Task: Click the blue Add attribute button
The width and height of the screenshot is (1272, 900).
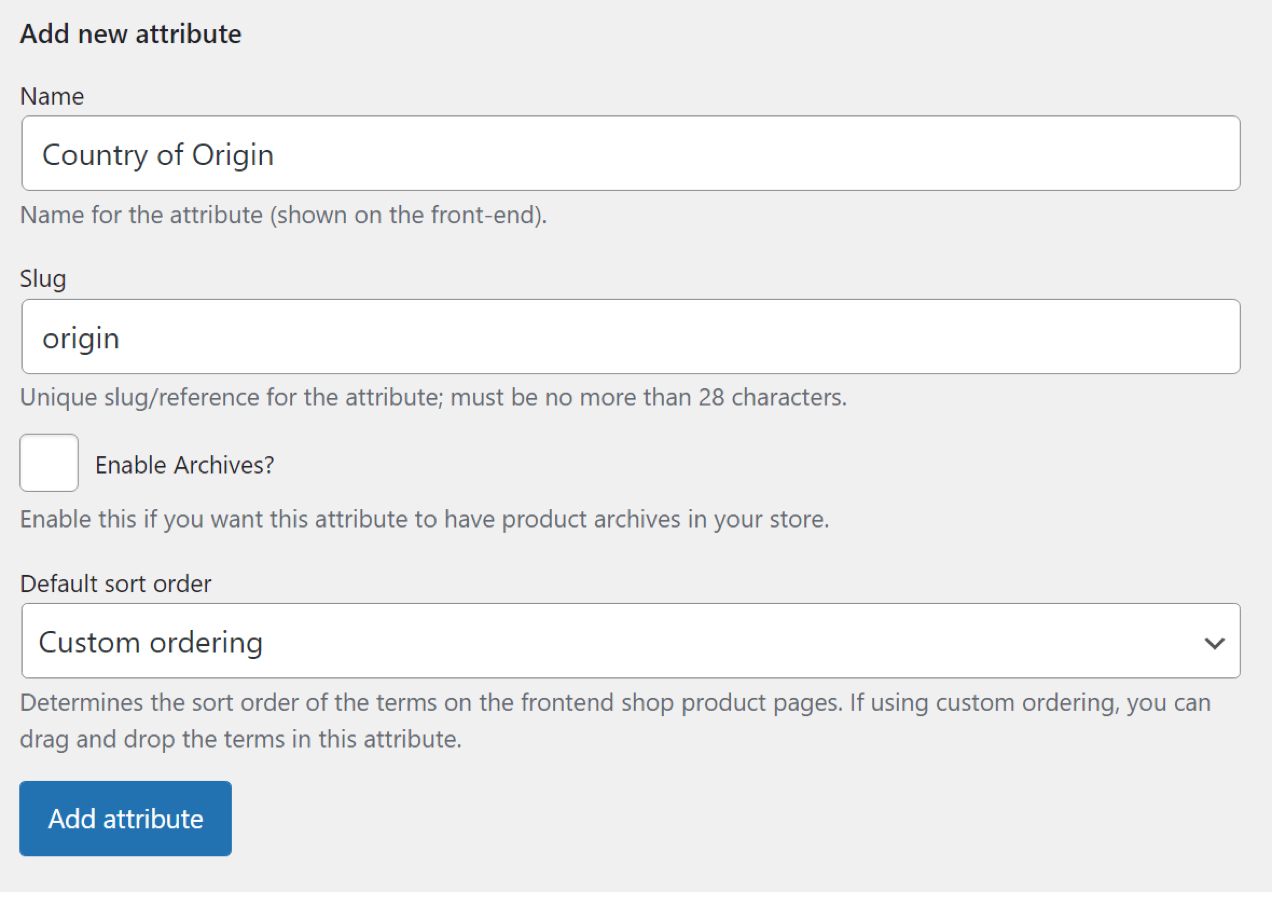Action: (x=125, y=818)
